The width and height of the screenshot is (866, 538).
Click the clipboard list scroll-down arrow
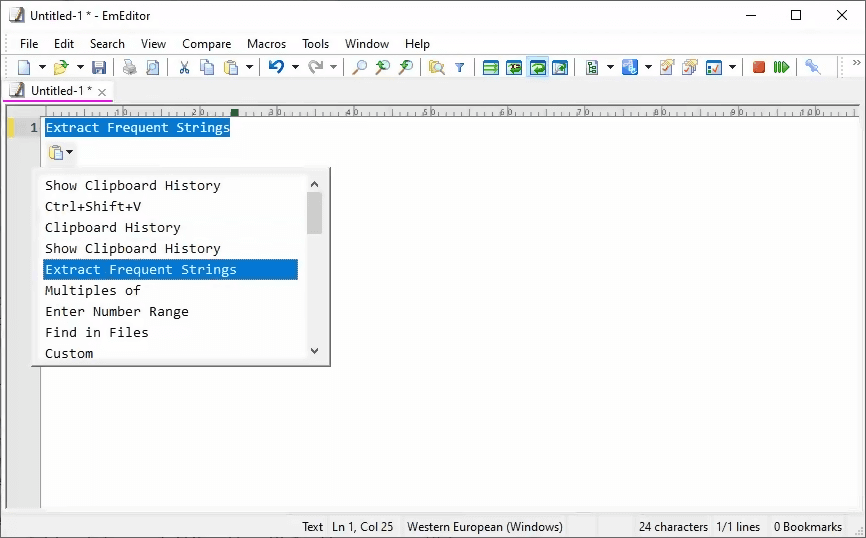coord(314,351)
